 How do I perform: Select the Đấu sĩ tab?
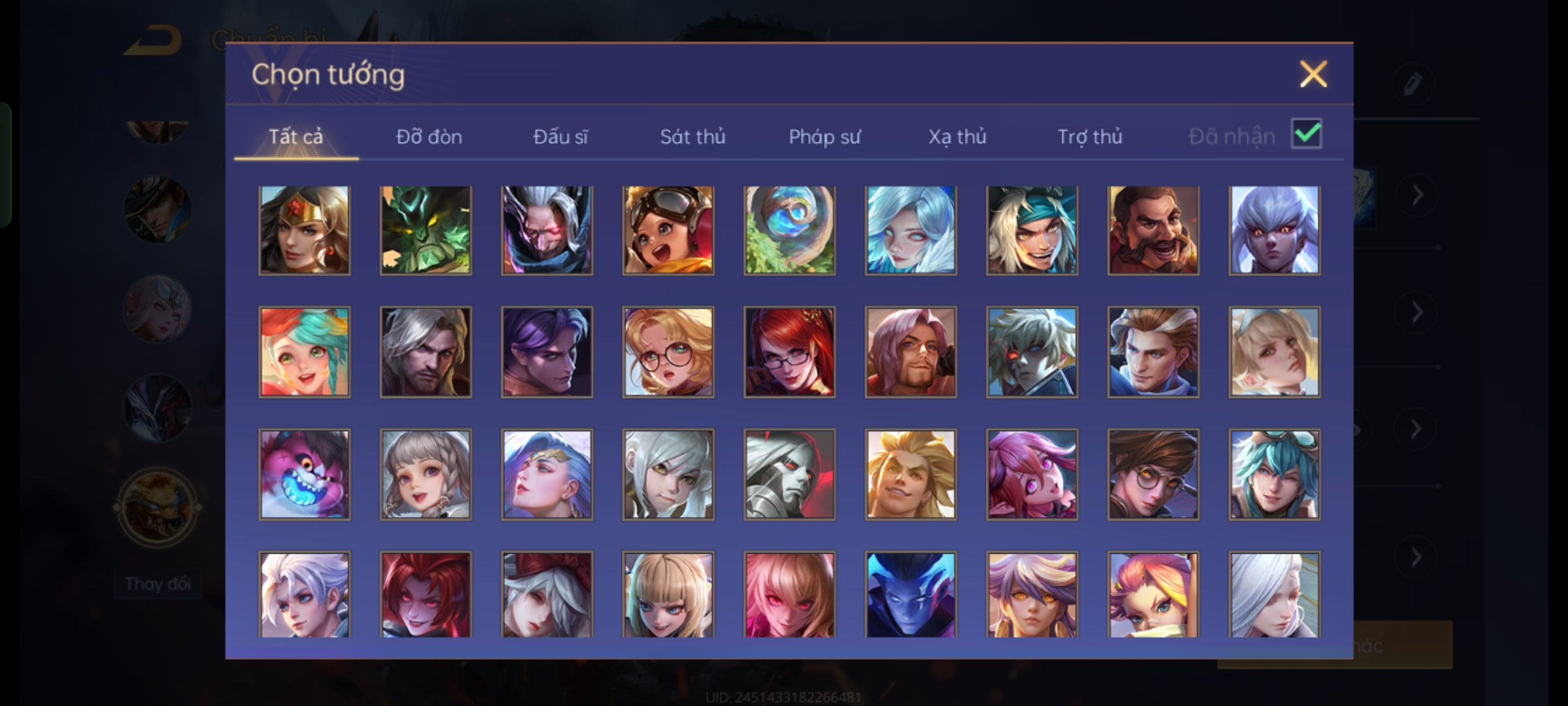click(x=561, y=137)
